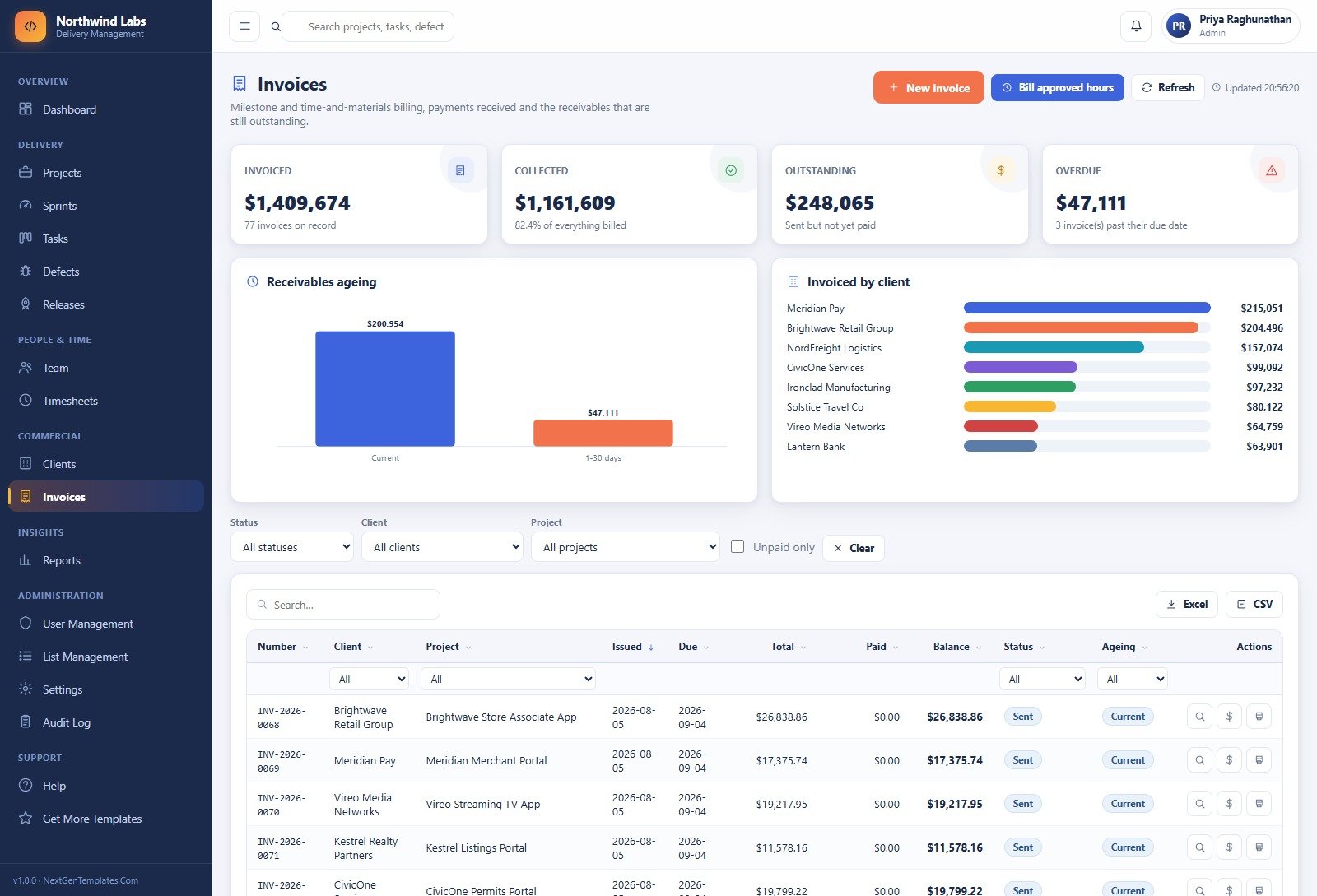View invoice INV-2026-0070 magnifier icon
Image resolution: width=1317 pixels, height=896 pixels.
[x=1200, y=804]
